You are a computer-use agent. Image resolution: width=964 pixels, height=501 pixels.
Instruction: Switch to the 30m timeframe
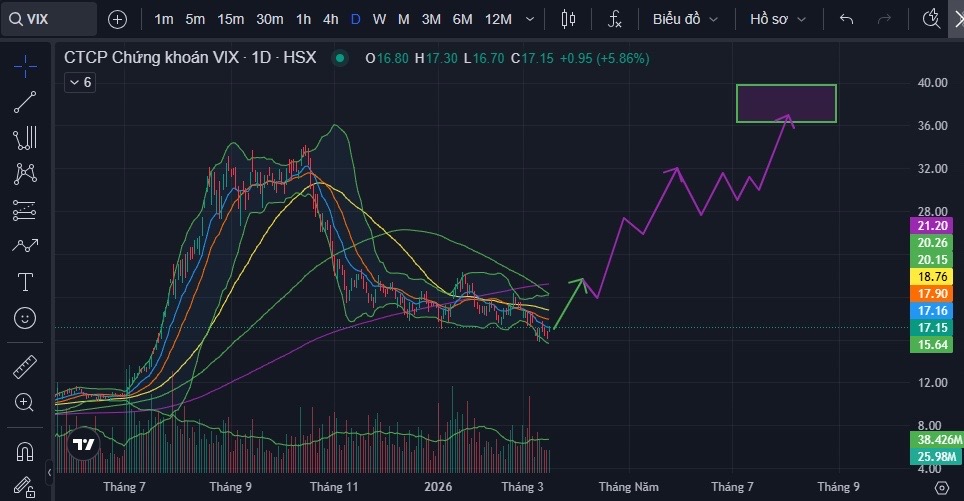[x=269, y=20]
